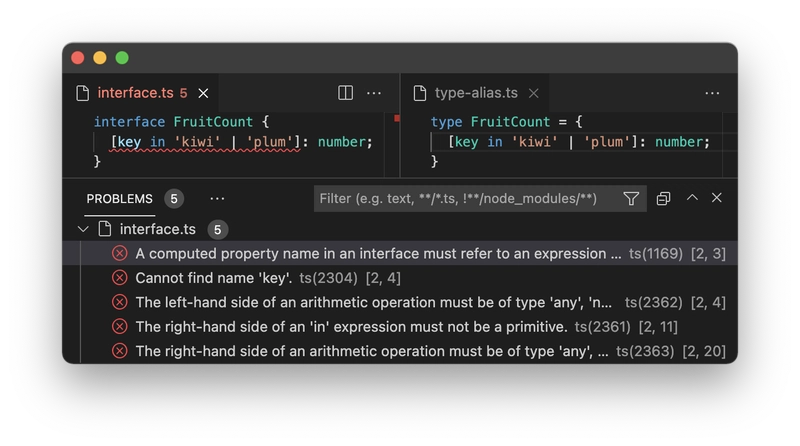Maximize the panel with the up chevron
This screenshot has height=446, width=800.
tap(692, 197)
